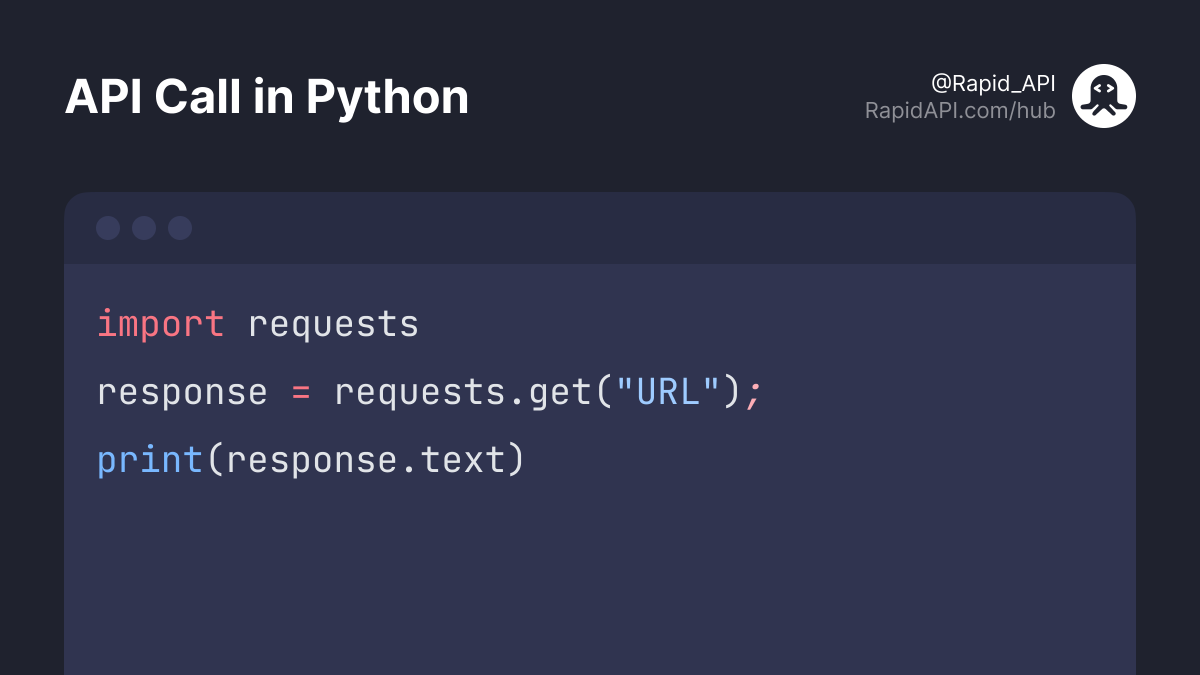Click the closing parenthesis before semicolon
The height and width of the screenshot is (675, 1200).
(732, 392)
